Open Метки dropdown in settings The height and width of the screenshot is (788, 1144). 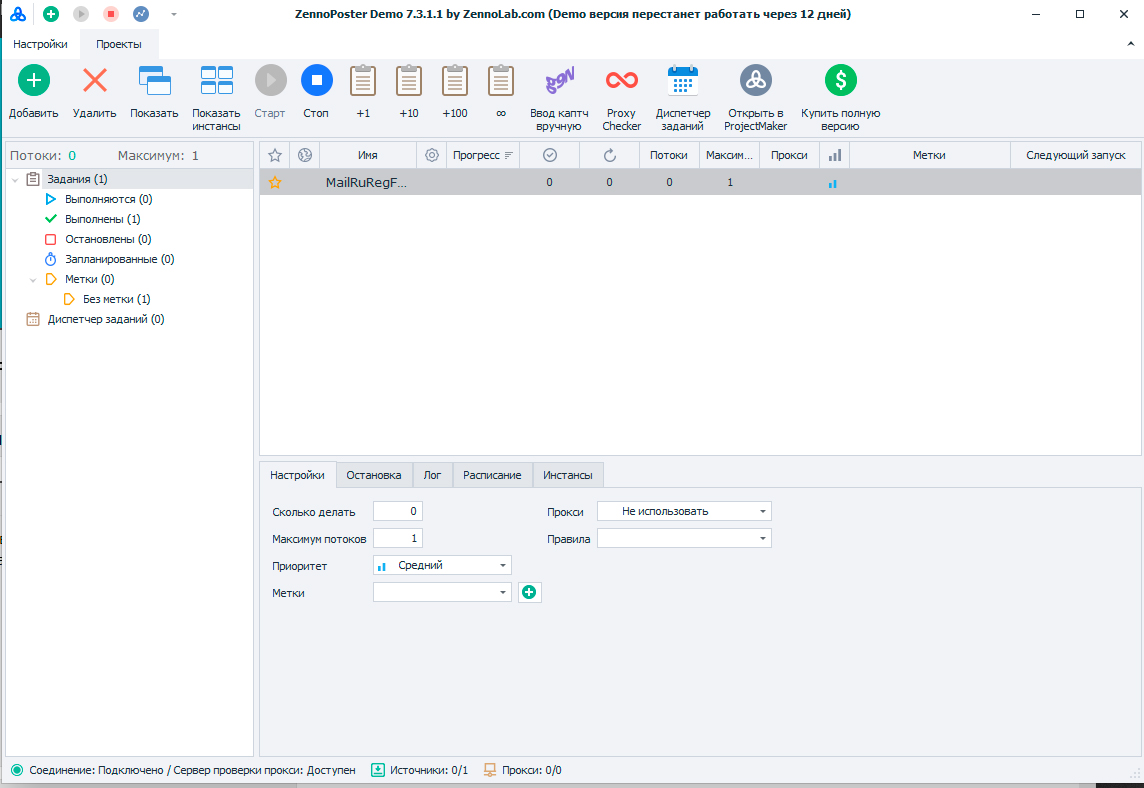tap(442, 592)
